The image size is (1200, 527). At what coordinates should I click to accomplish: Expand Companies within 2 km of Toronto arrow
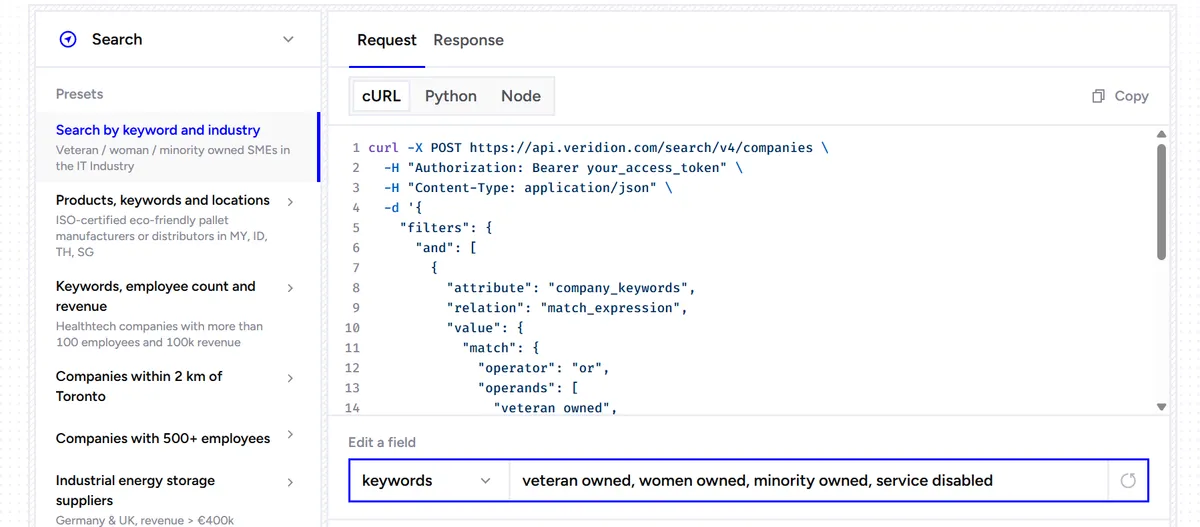290,378
